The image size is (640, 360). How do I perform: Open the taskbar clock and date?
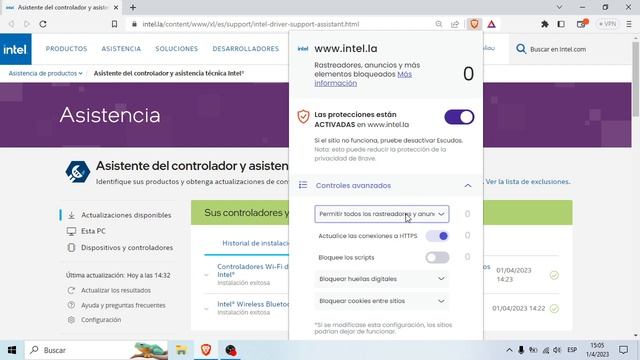[597, 350]
